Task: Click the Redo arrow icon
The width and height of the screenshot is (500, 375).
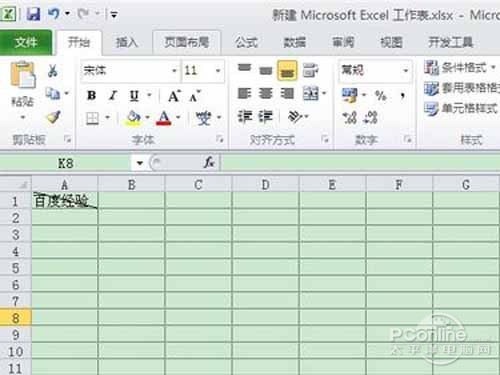Action: click(x=83, y=14)
